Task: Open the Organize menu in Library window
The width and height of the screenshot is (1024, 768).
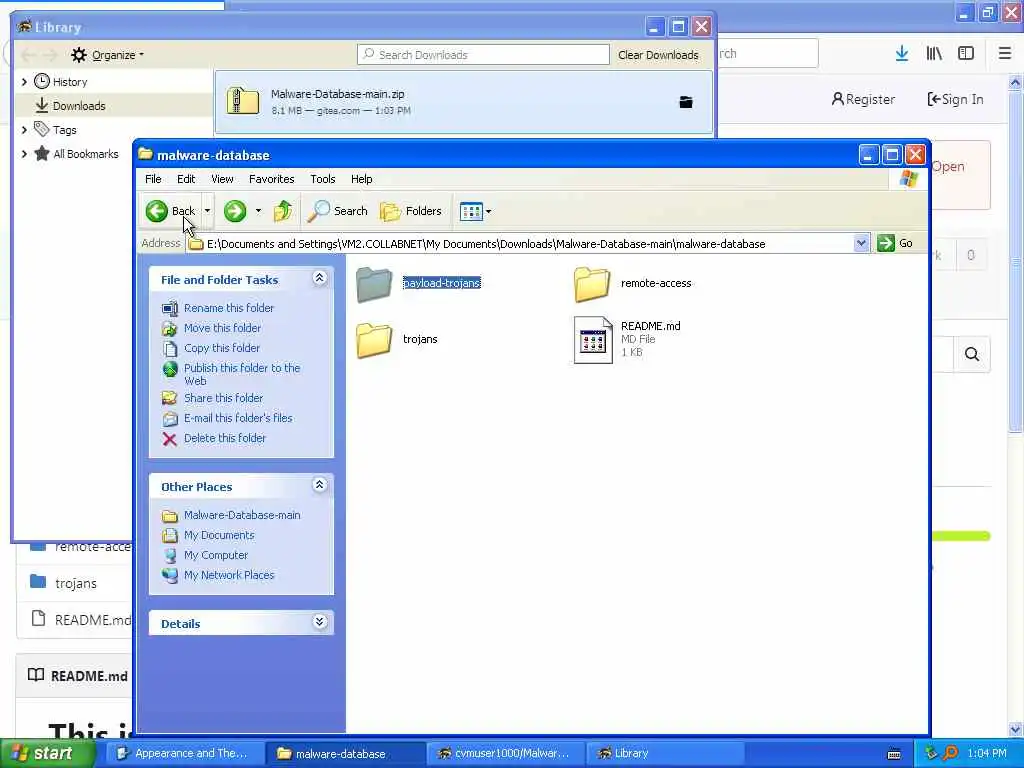Action: [108, 55]
